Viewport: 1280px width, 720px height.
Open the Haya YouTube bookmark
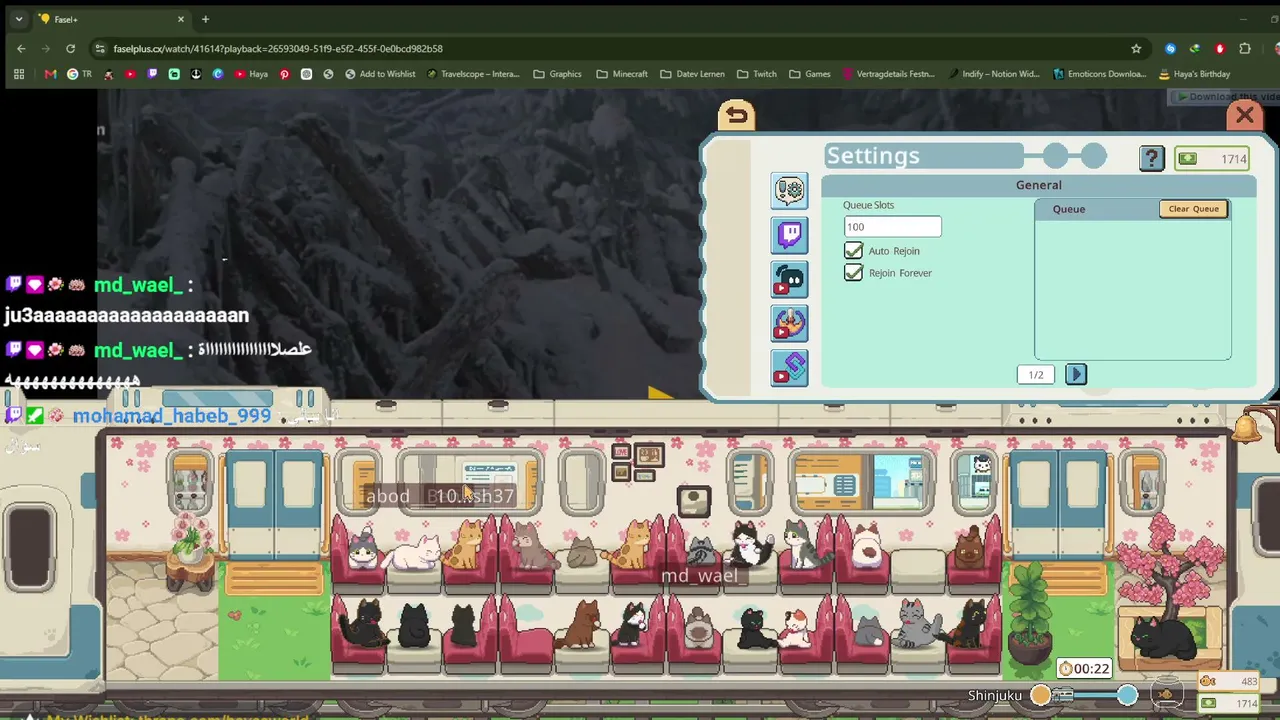[x=251, y=74]
